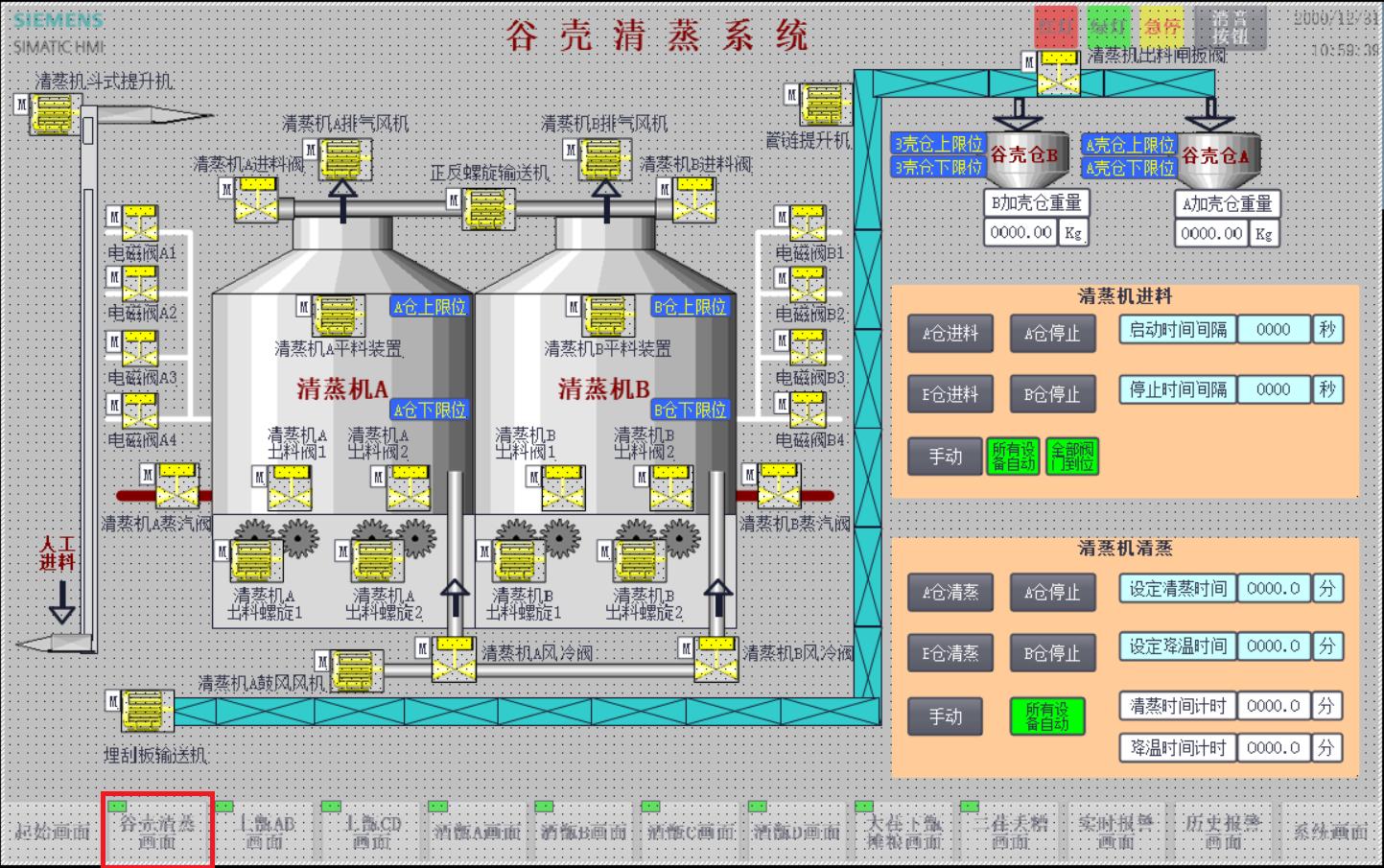Click the A加壳仓重量 weight value
This screenshot has height=868, width=1384.
1212,233
